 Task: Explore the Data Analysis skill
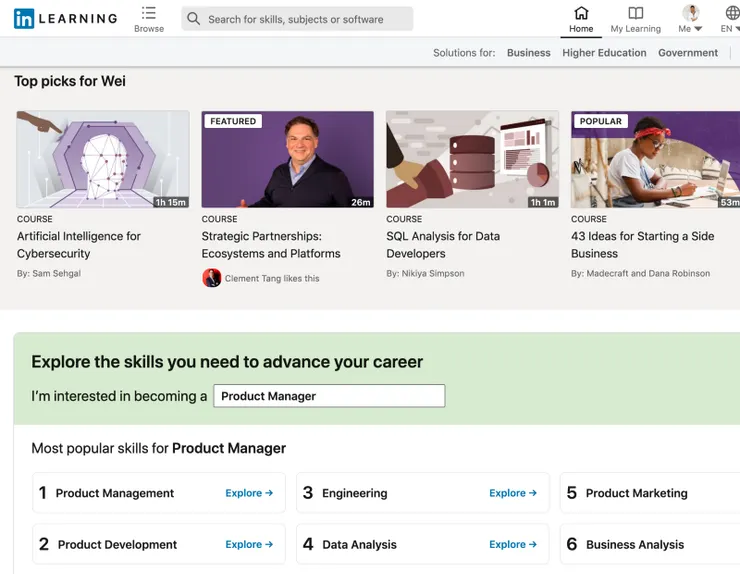(513, 545)
